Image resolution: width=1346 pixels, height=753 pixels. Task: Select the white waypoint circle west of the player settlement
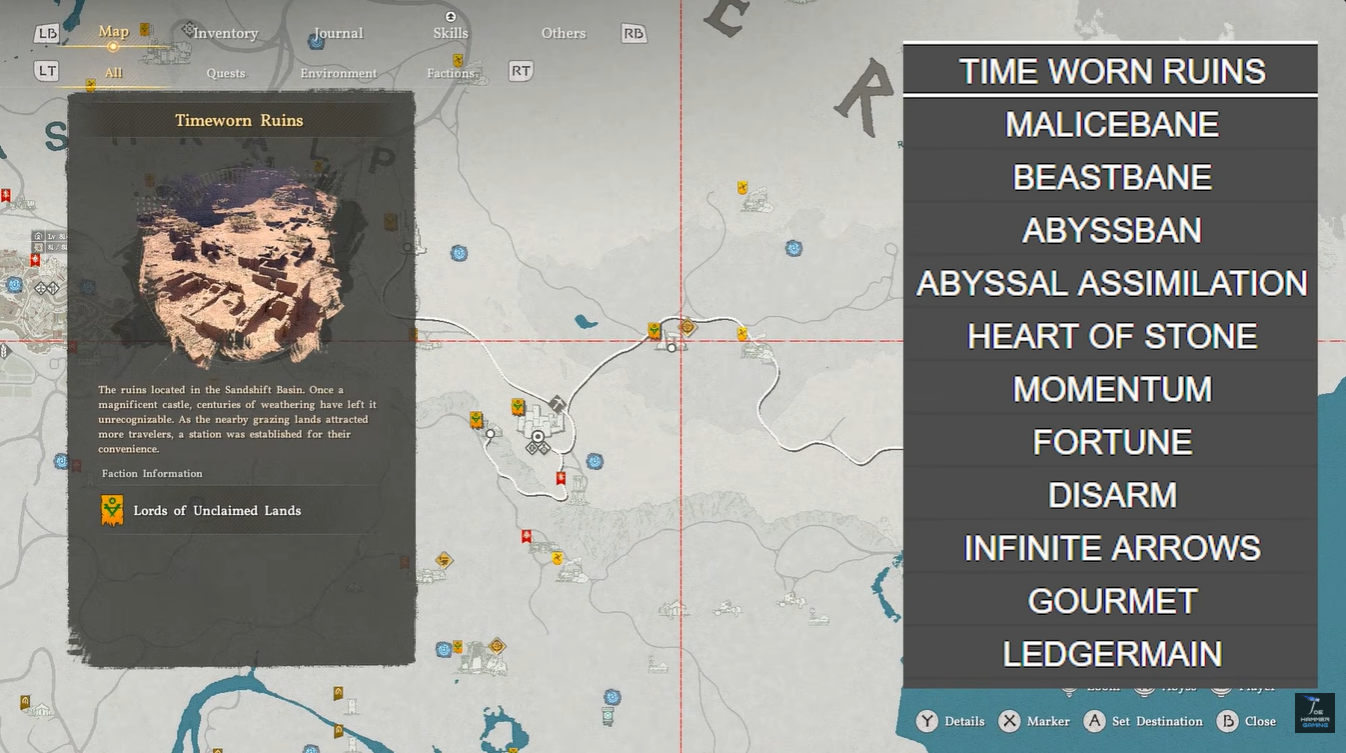(x=490, y=434)
